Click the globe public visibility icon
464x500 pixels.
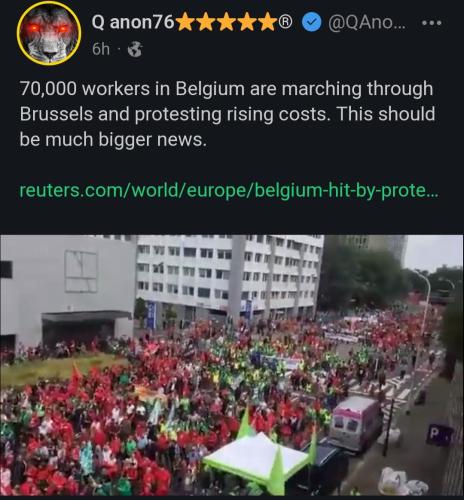tap(135, 49)
